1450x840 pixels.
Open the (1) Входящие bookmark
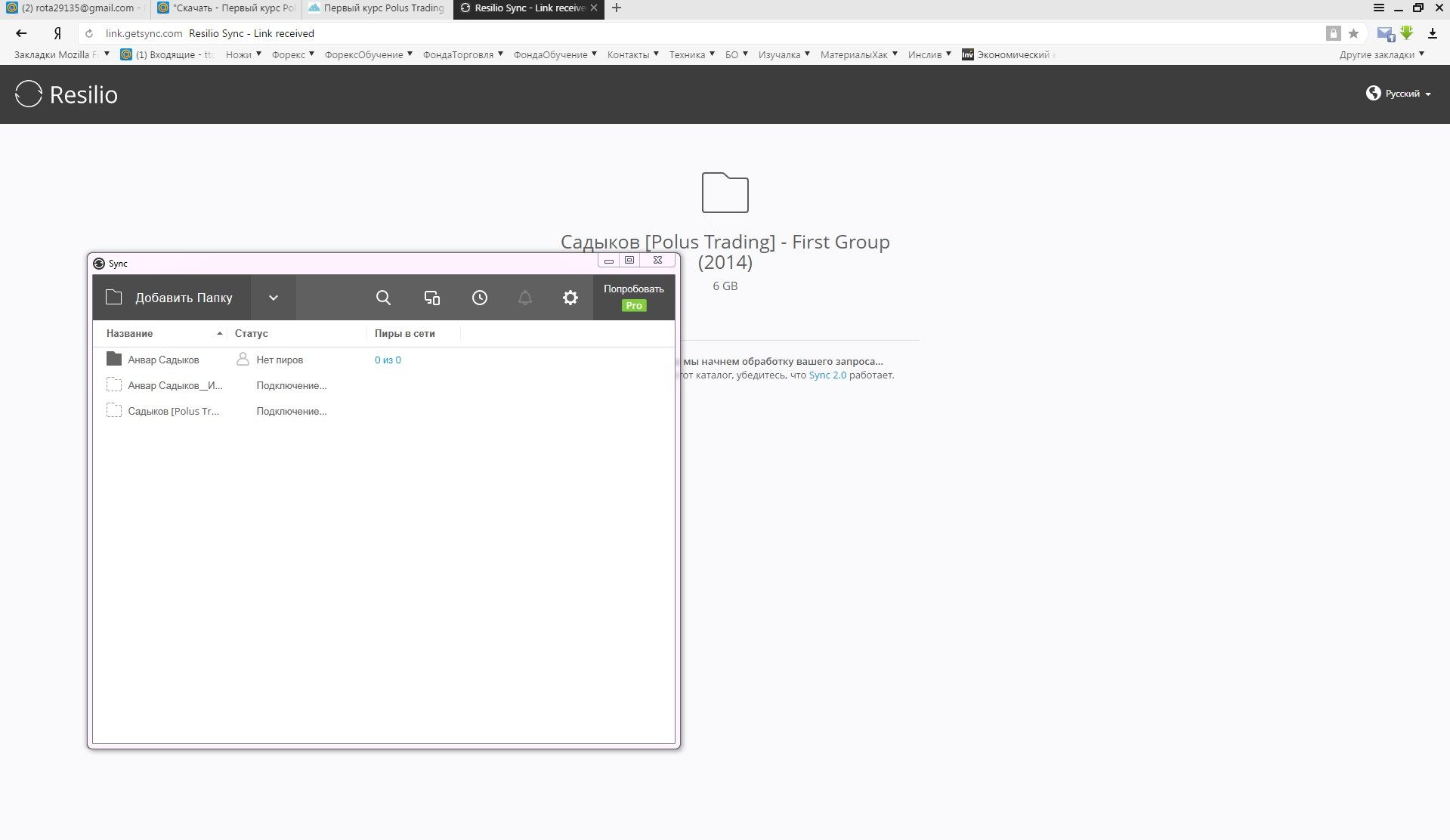tap(168, 54)
